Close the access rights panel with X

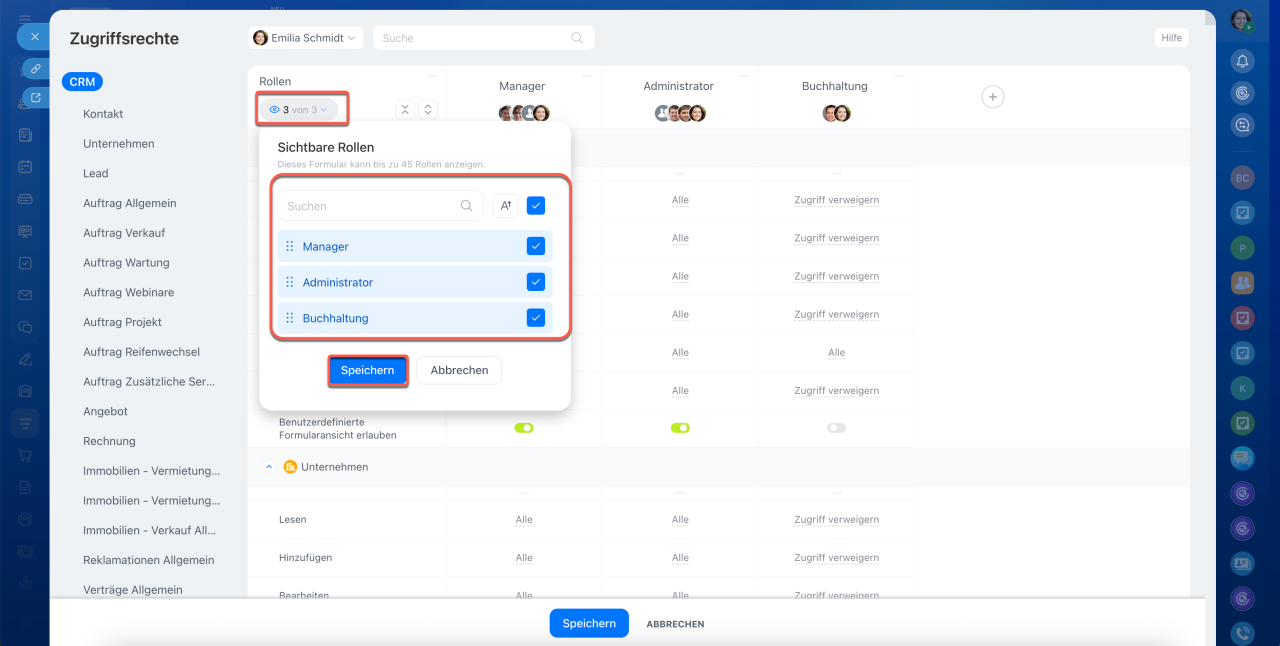click(x=34, y=37)
